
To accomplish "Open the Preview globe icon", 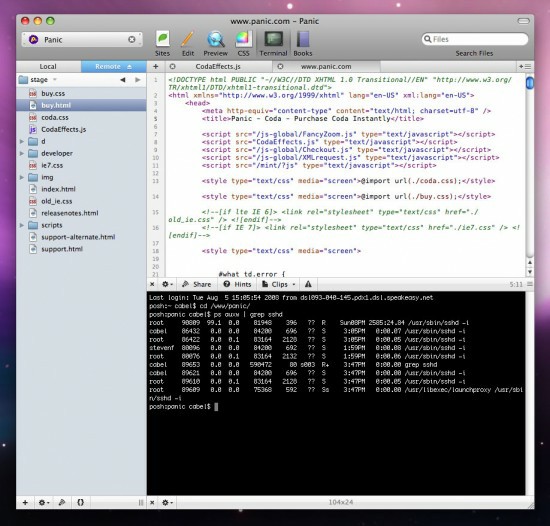I will pyautogui.click(x=215, y=39).
